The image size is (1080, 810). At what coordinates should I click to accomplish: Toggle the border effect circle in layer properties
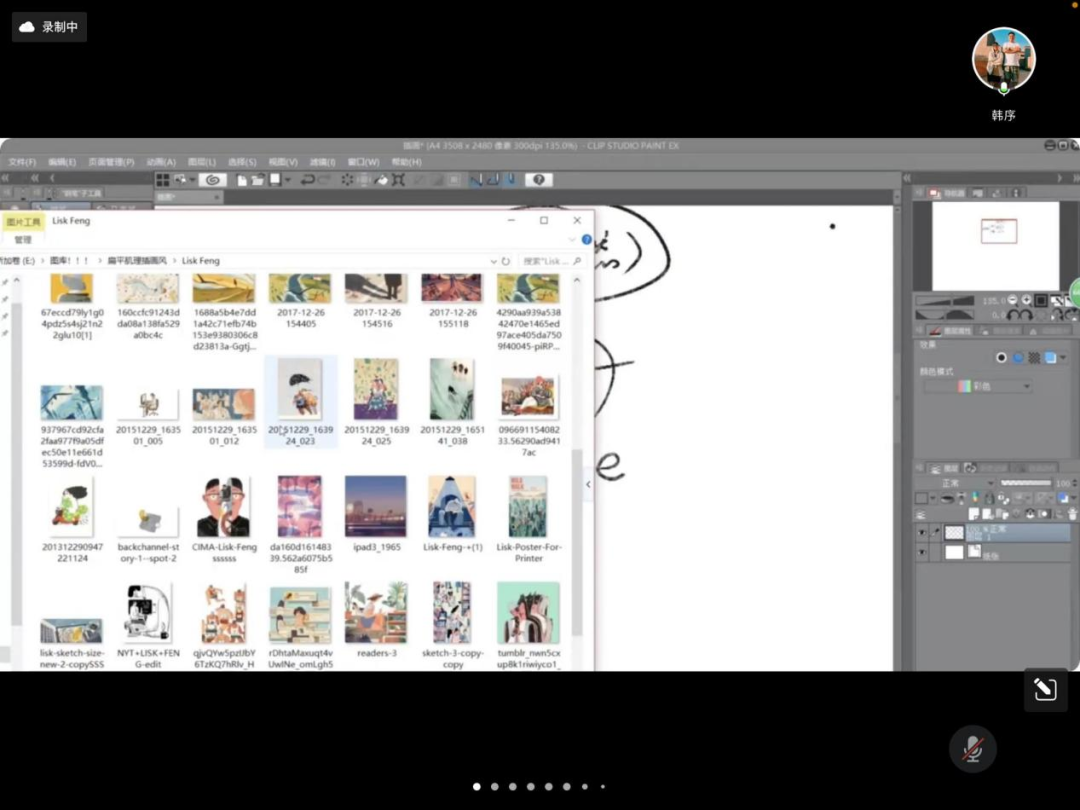coord(1001,357)
